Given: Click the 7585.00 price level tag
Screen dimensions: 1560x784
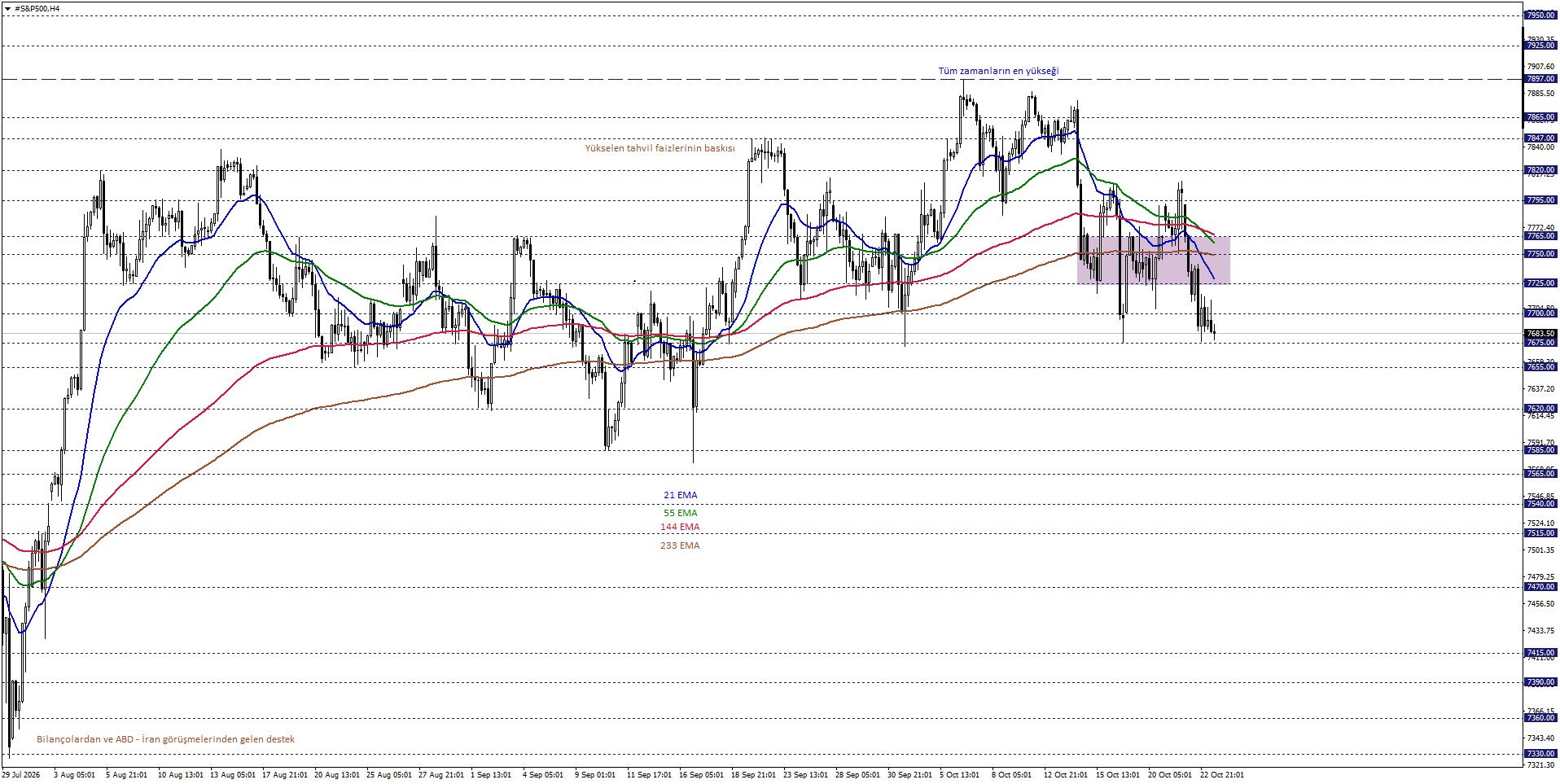Looking at the screenshot, I should coord(1540,450).
